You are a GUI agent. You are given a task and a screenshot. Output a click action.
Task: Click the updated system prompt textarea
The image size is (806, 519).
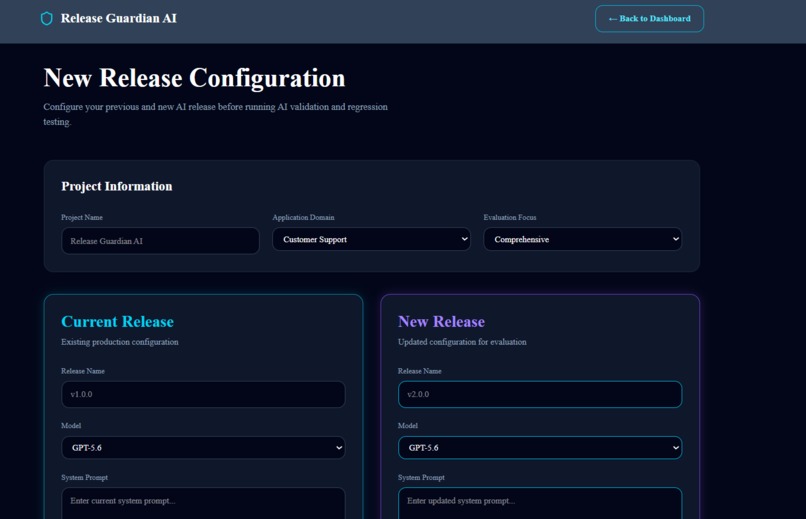(x=540, y=504)
